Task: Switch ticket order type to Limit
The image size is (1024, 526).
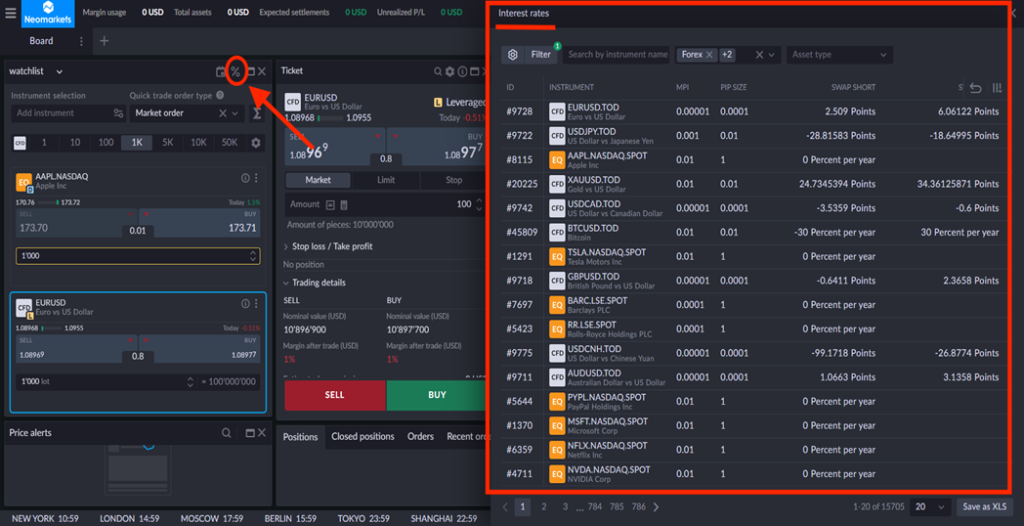Action: (385, 180)
